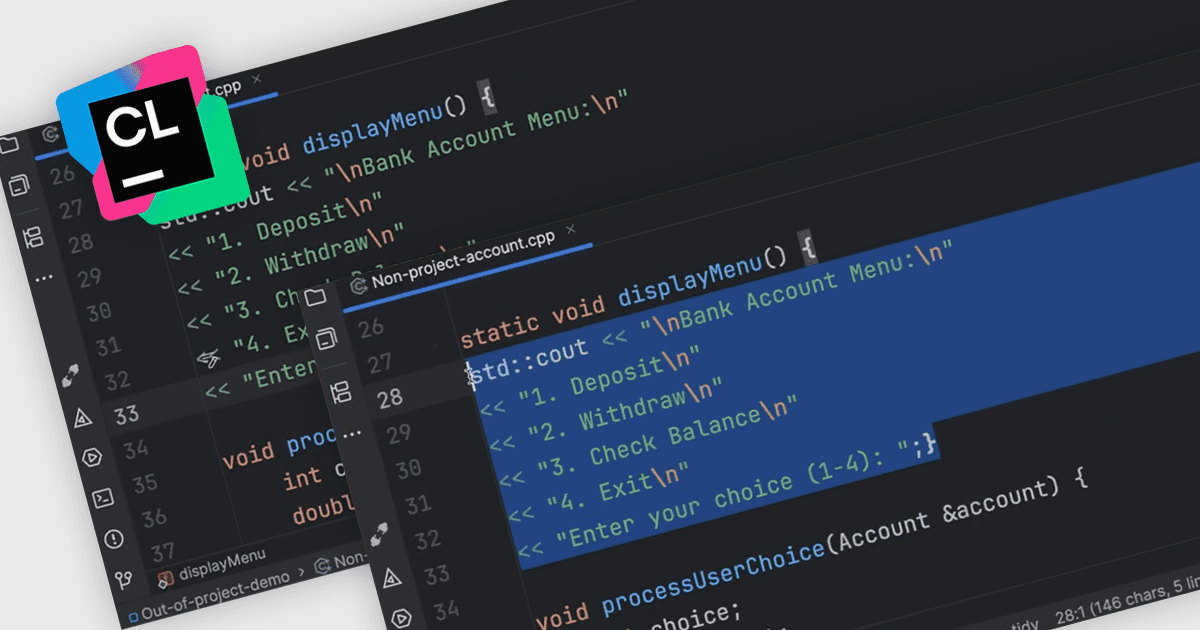
Task: Open Git tool window in back window
Action: point(122,578)
